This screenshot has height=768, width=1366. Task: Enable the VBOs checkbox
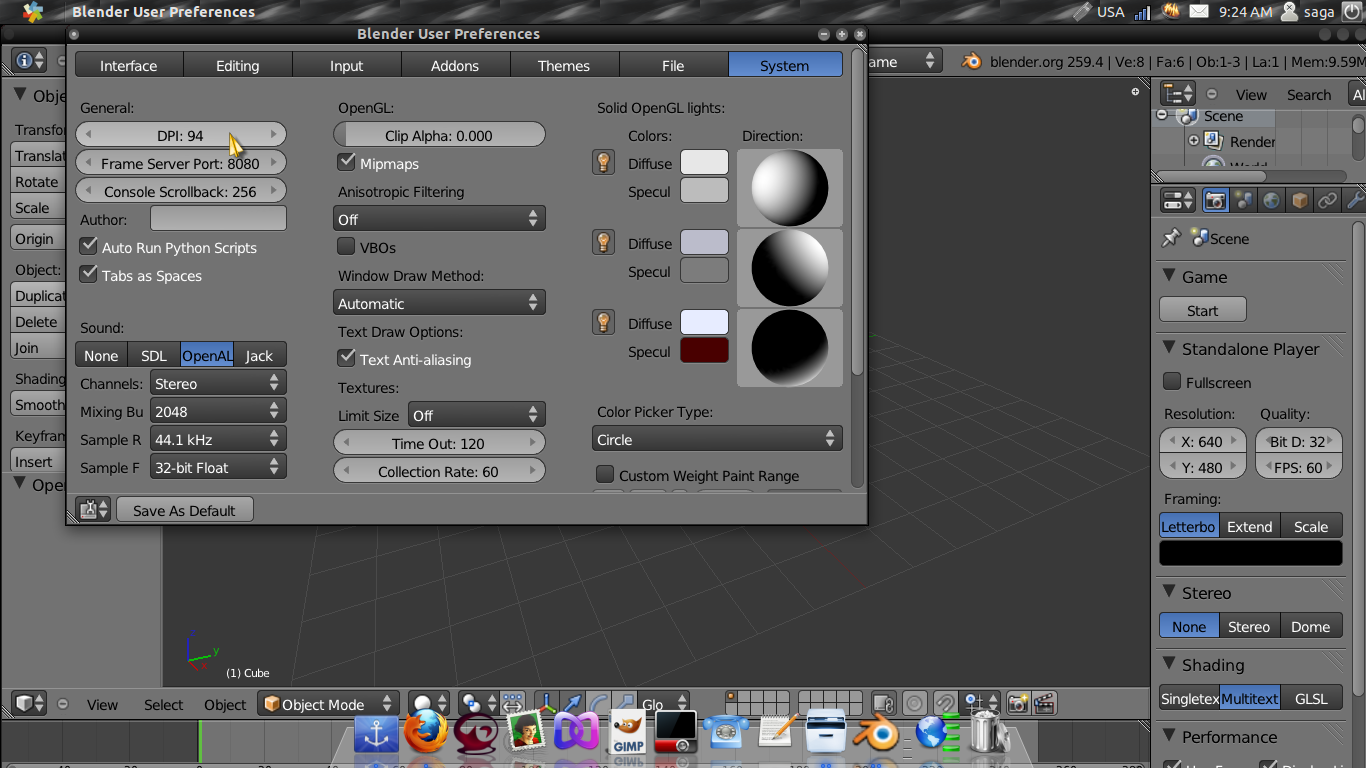(x=347, y=246)
